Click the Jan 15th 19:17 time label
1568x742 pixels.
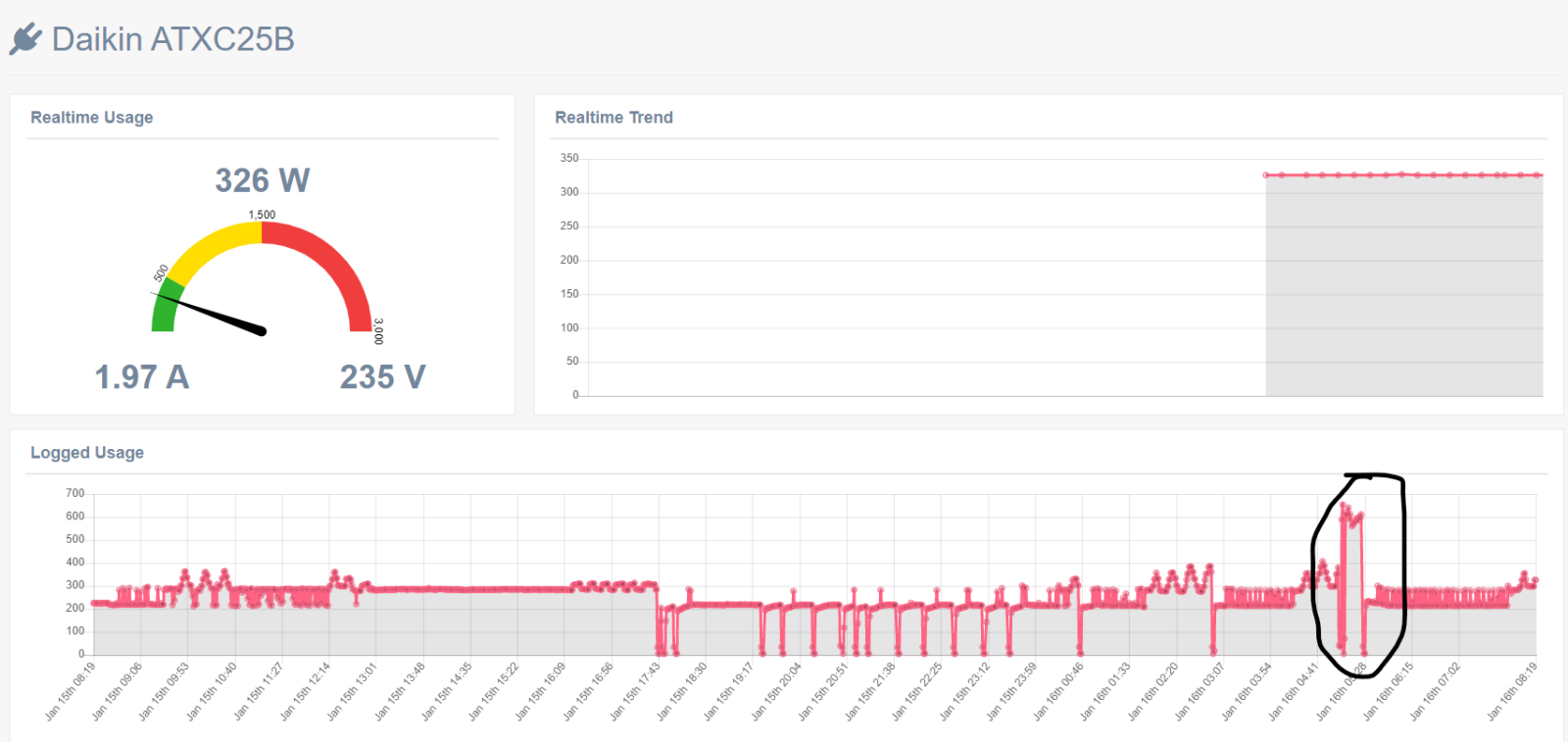point(729,691)
